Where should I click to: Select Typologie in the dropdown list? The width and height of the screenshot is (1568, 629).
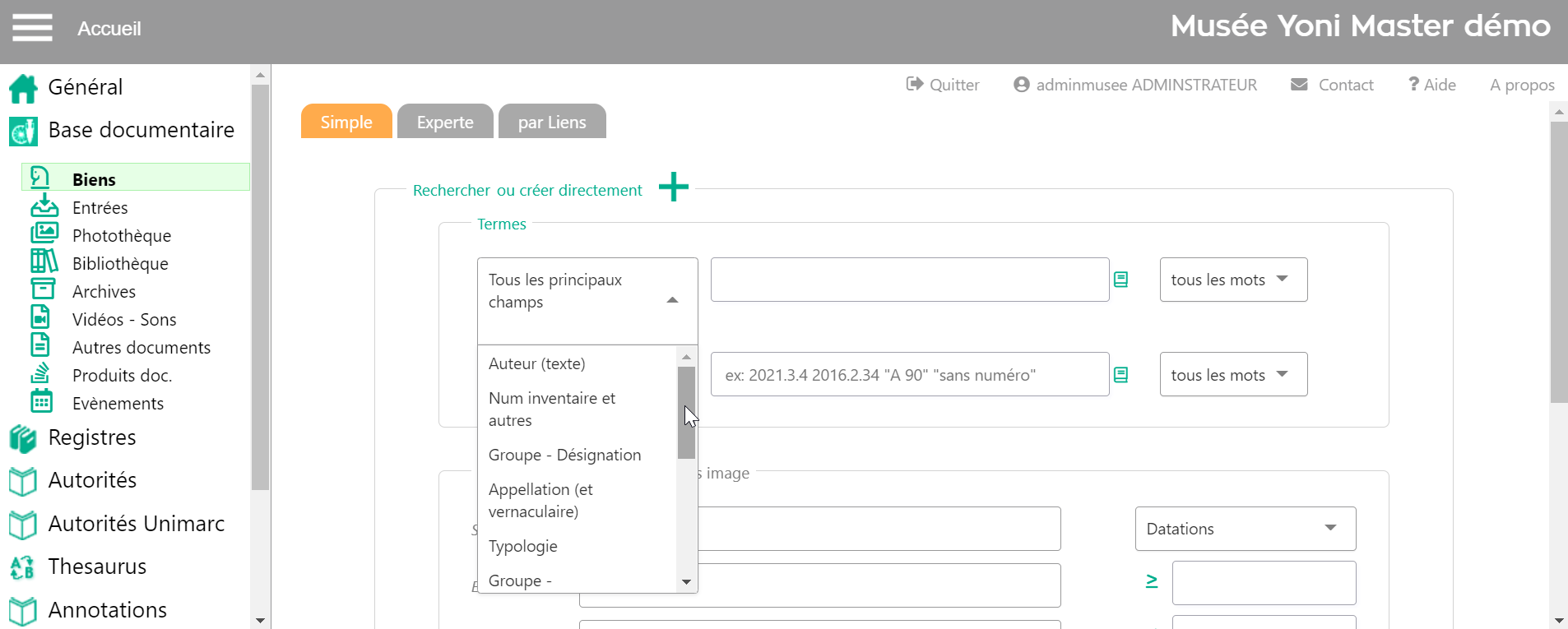[523, 547]
